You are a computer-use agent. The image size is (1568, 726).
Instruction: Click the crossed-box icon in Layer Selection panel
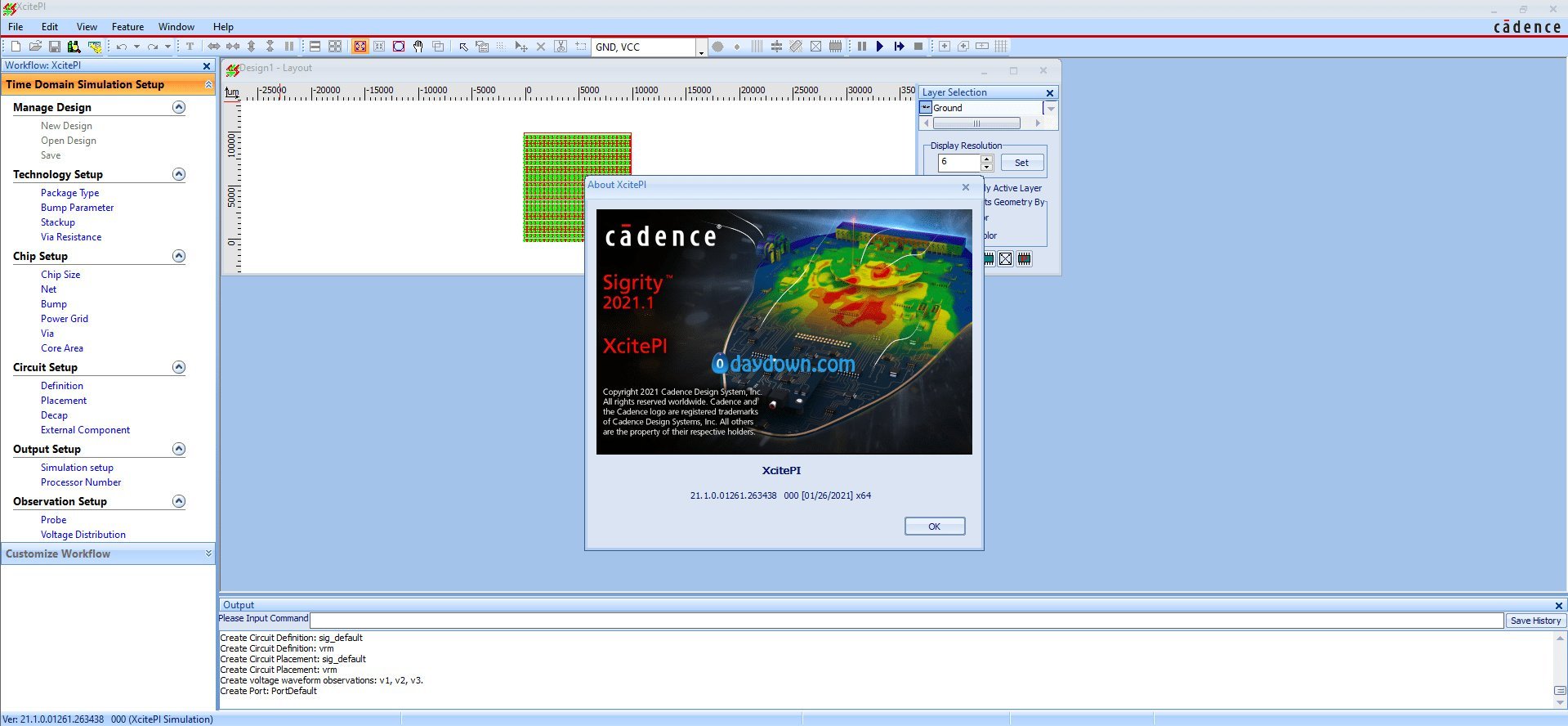pyautogui.click(x=1006, y=259)
